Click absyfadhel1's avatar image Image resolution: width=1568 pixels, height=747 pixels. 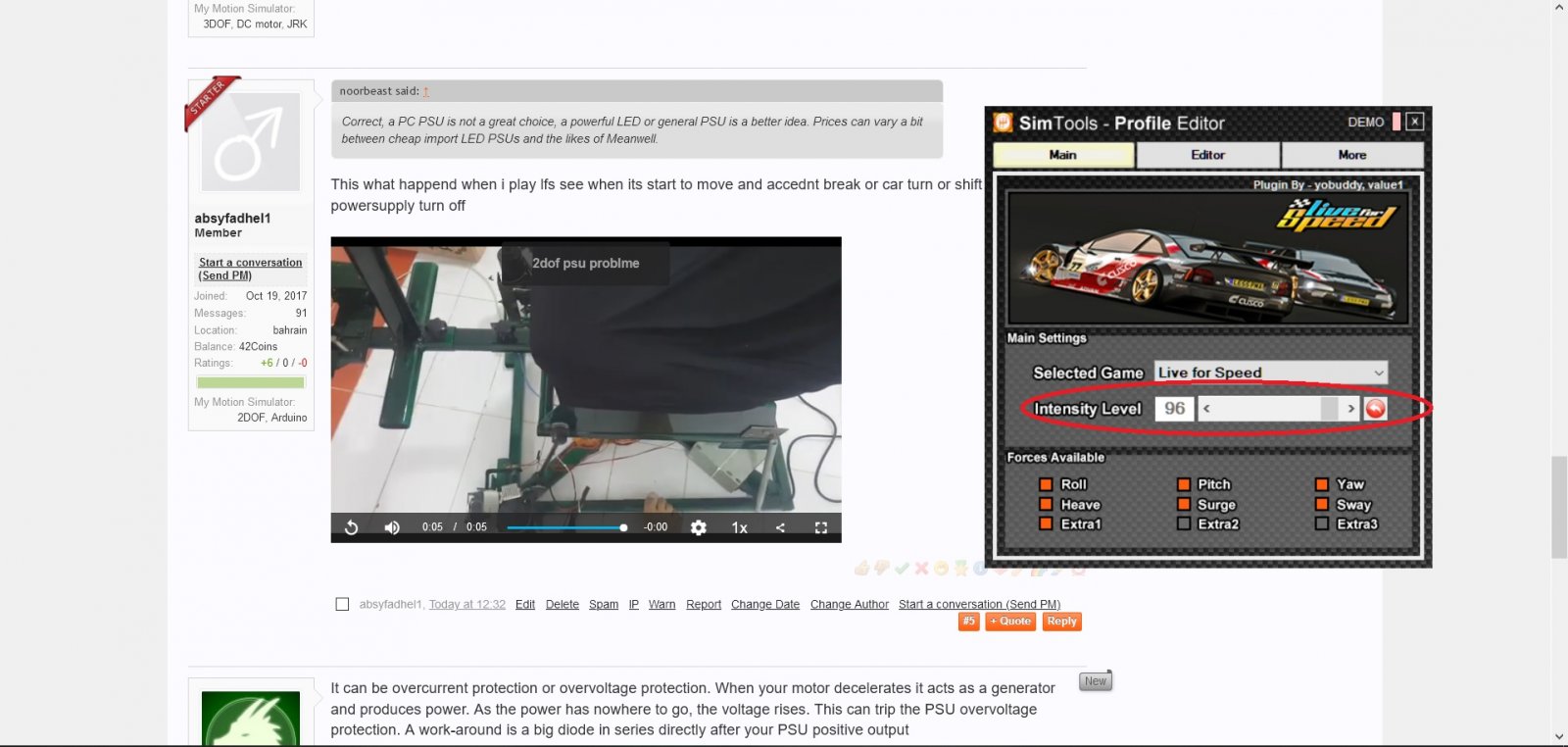click(x=251, y=141)
